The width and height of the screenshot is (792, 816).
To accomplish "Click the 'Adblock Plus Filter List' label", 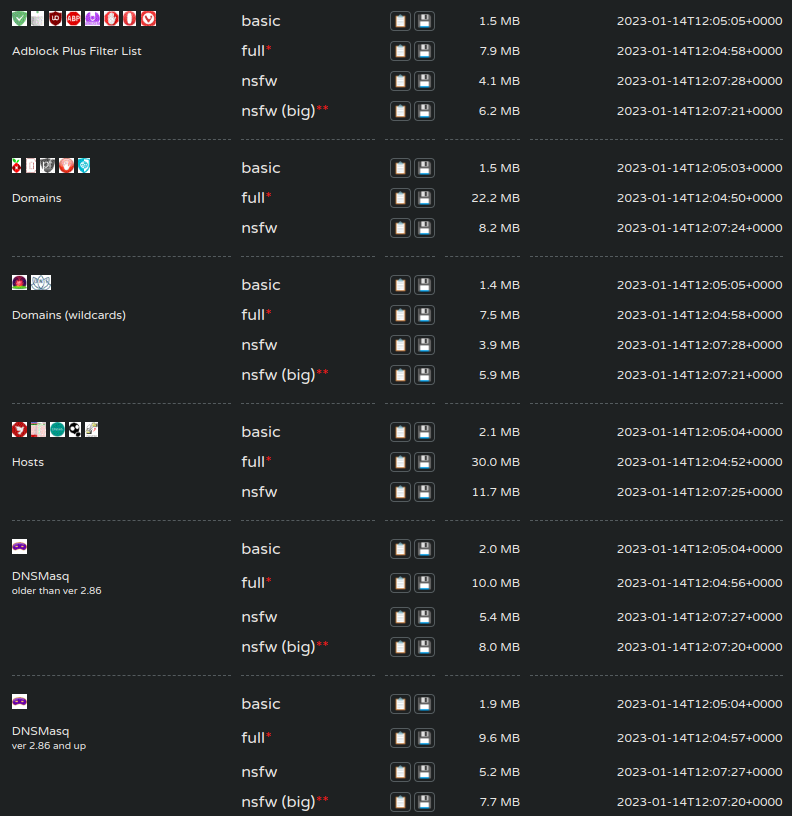I will click(77, 51).
